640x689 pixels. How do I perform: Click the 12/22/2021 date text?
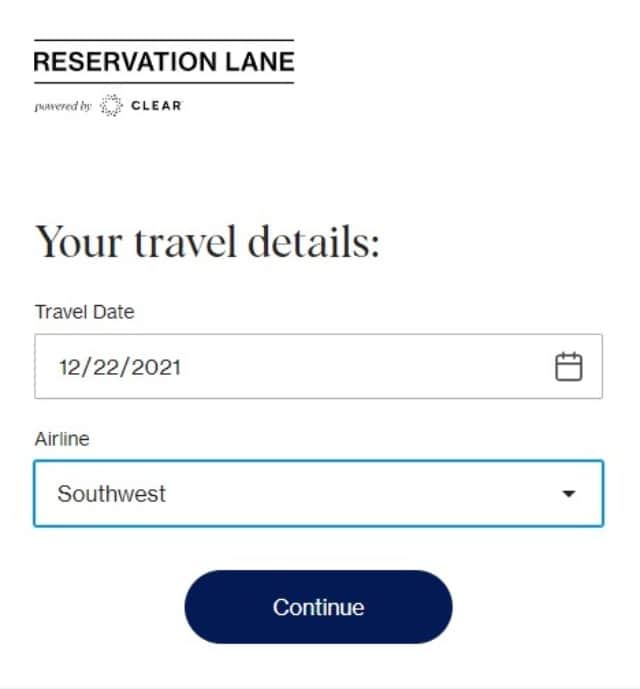coord(120,367)
